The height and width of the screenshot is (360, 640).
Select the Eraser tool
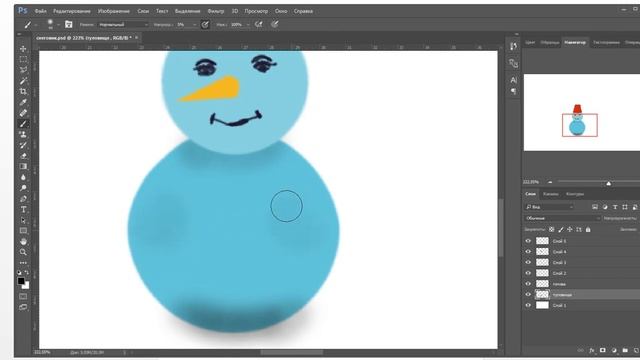[x=23, y=156]
